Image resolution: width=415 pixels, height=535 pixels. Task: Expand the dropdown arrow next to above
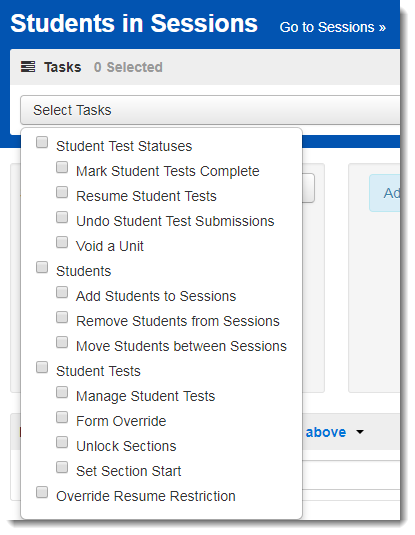[x=360, y=432]
